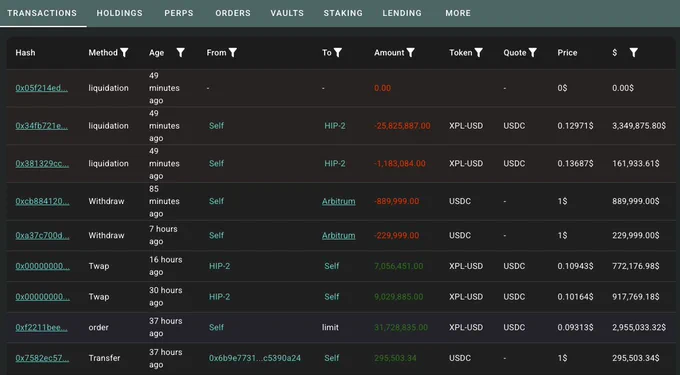The image size is (680, 375).
Task: Open transaction hash 0x05f214ed...
Action: point(42,88)
